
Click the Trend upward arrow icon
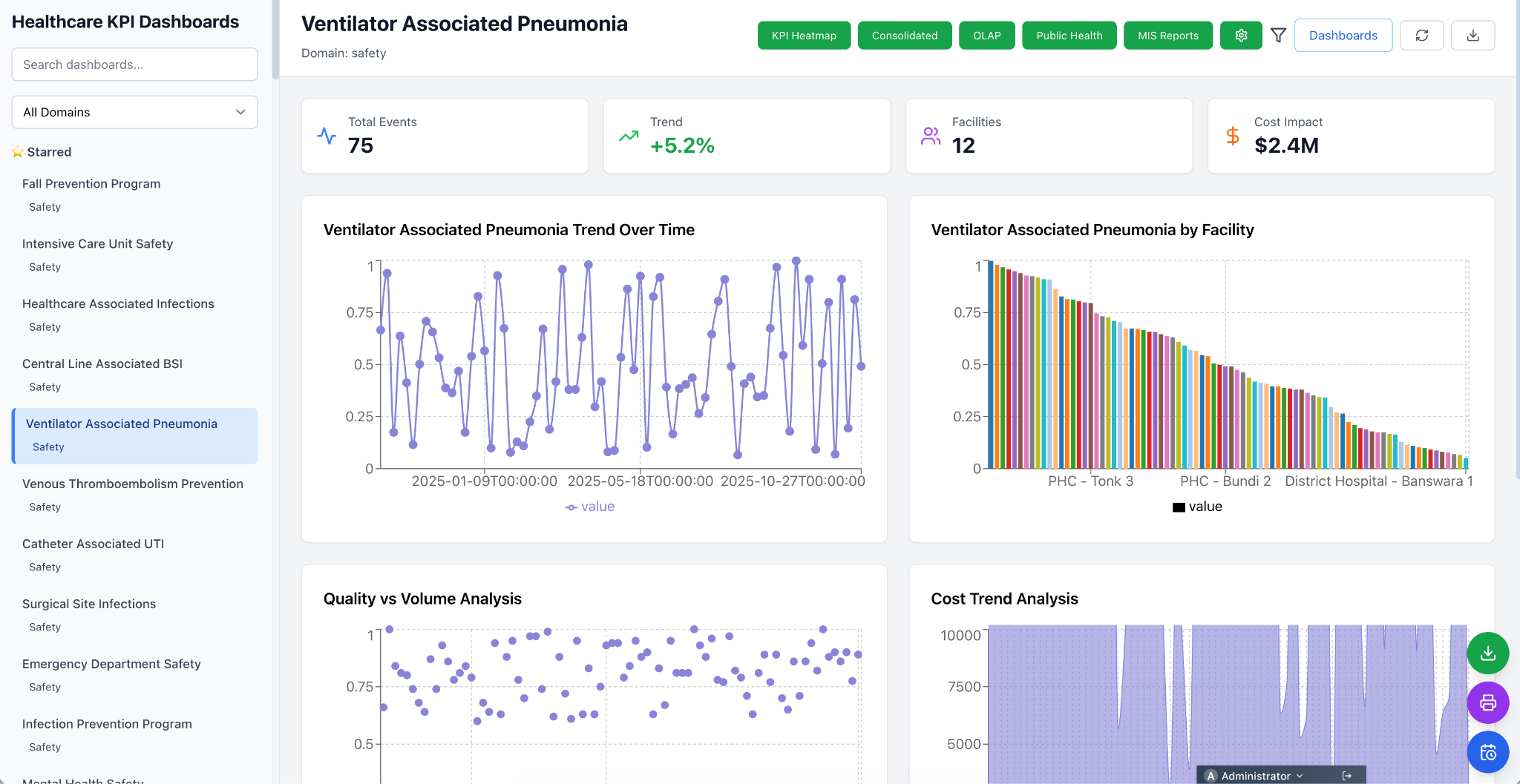pyautogui.click(x=629, y=136)
